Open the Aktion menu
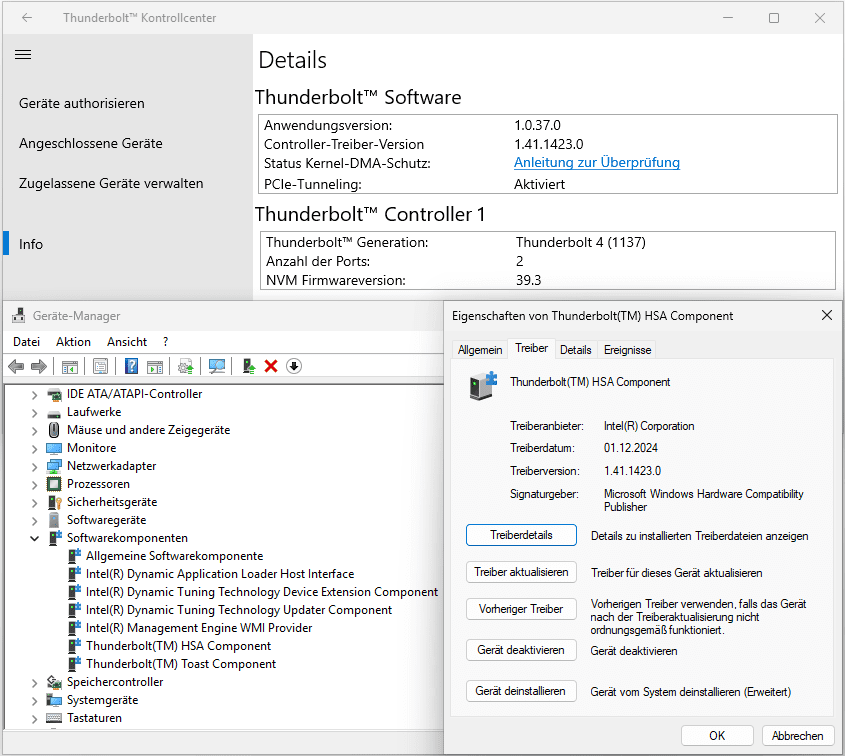This screenshot has height=756, width=845. tap(73, 342)
